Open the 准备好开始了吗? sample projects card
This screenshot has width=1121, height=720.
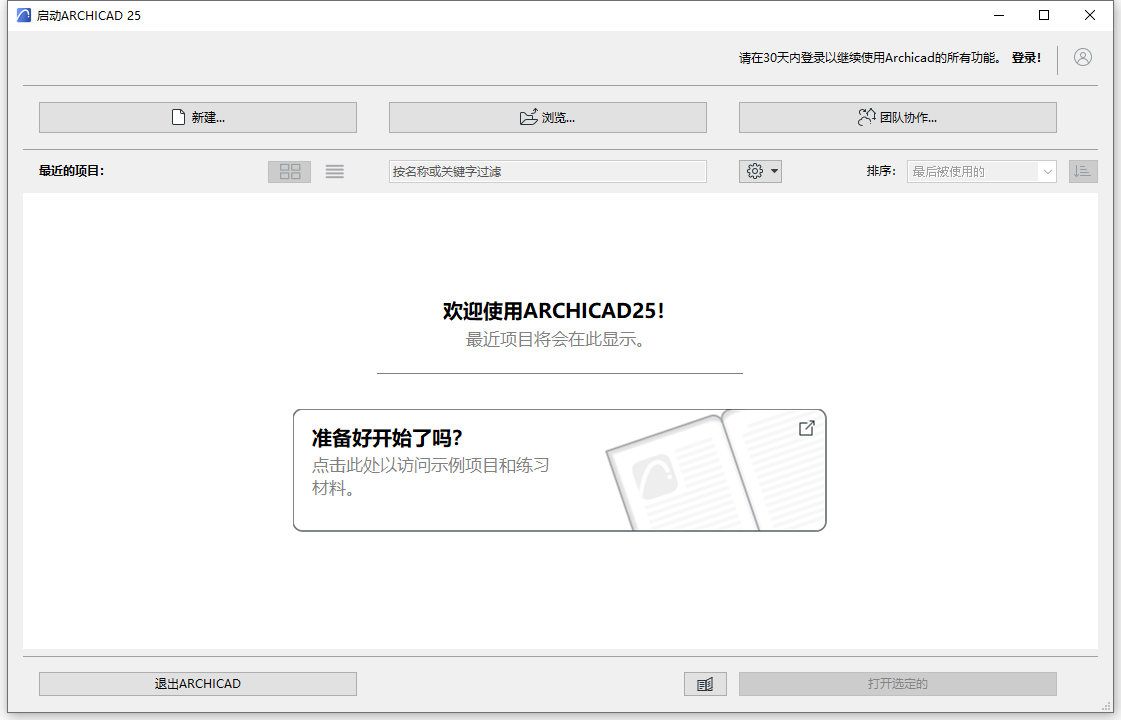pyautogui.click(x=560, y=470)
